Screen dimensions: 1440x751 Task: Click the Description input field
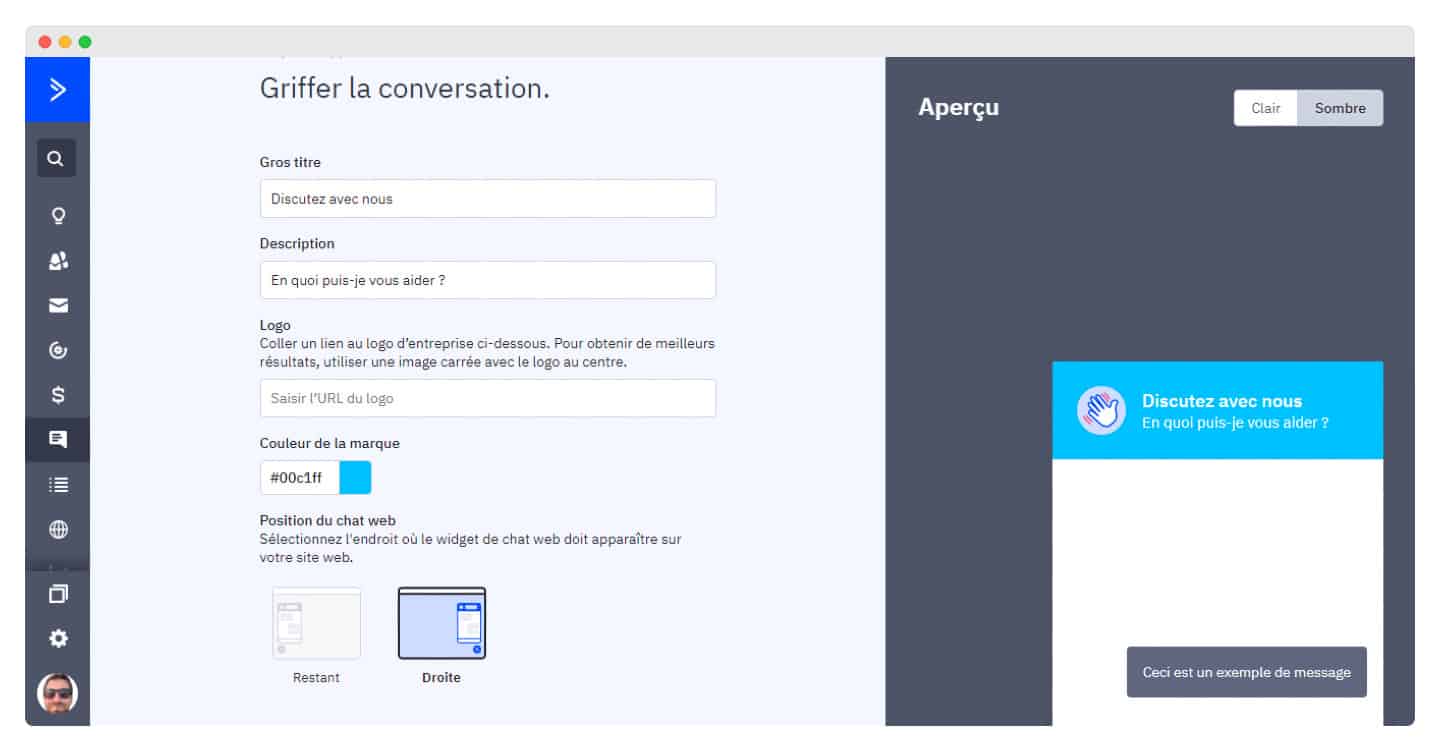488,280
